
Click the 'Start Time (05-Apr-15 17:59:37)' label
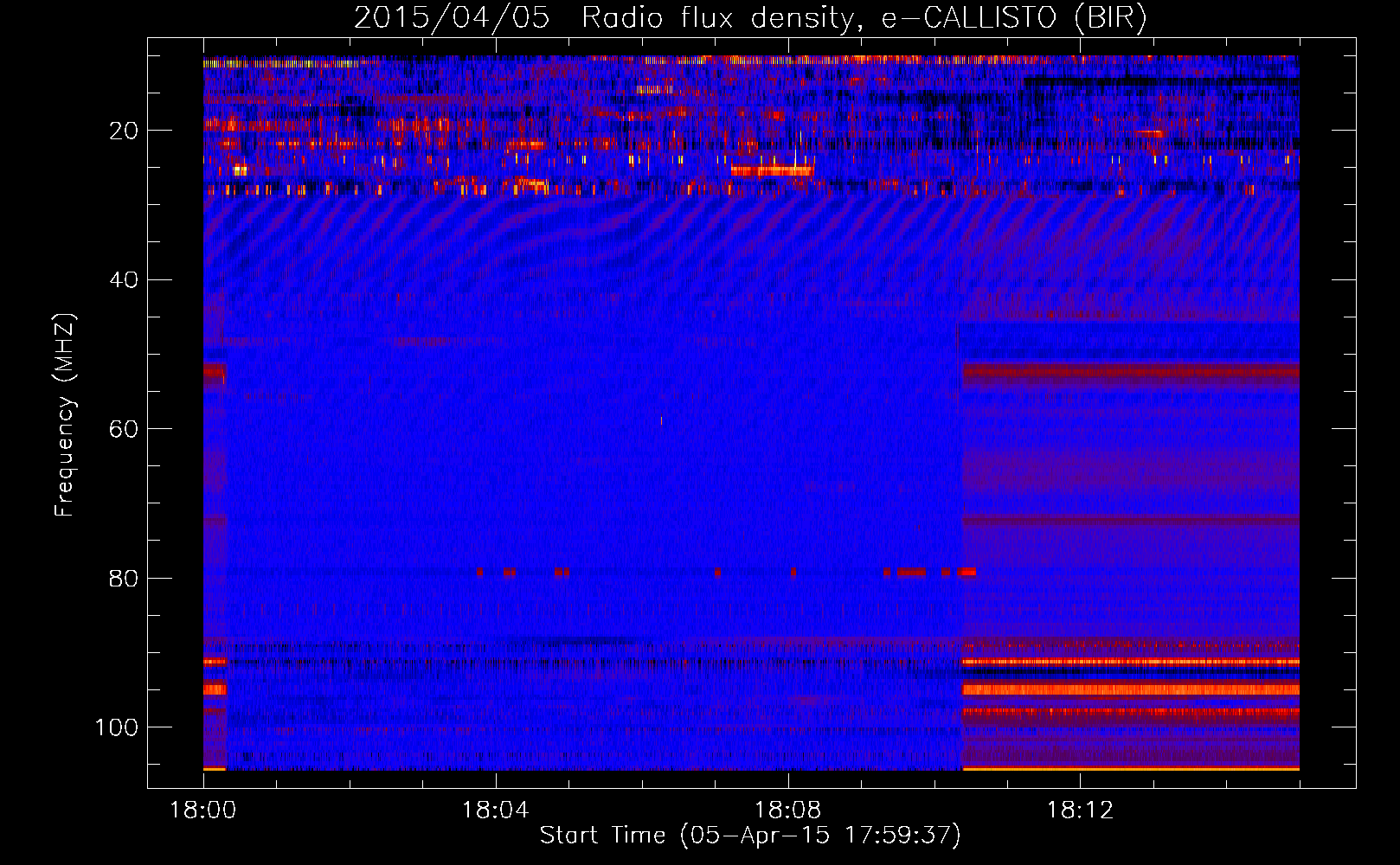750,836
